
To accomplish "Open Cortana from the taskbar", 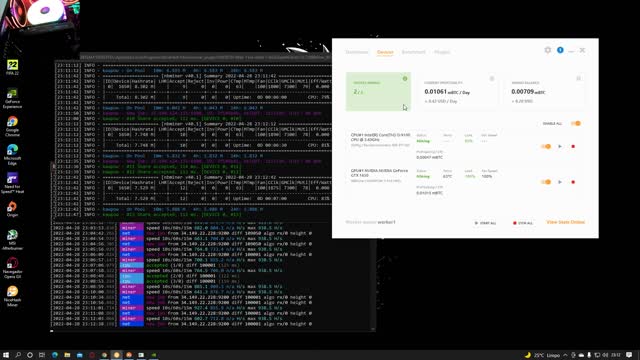I will (30, 355).
